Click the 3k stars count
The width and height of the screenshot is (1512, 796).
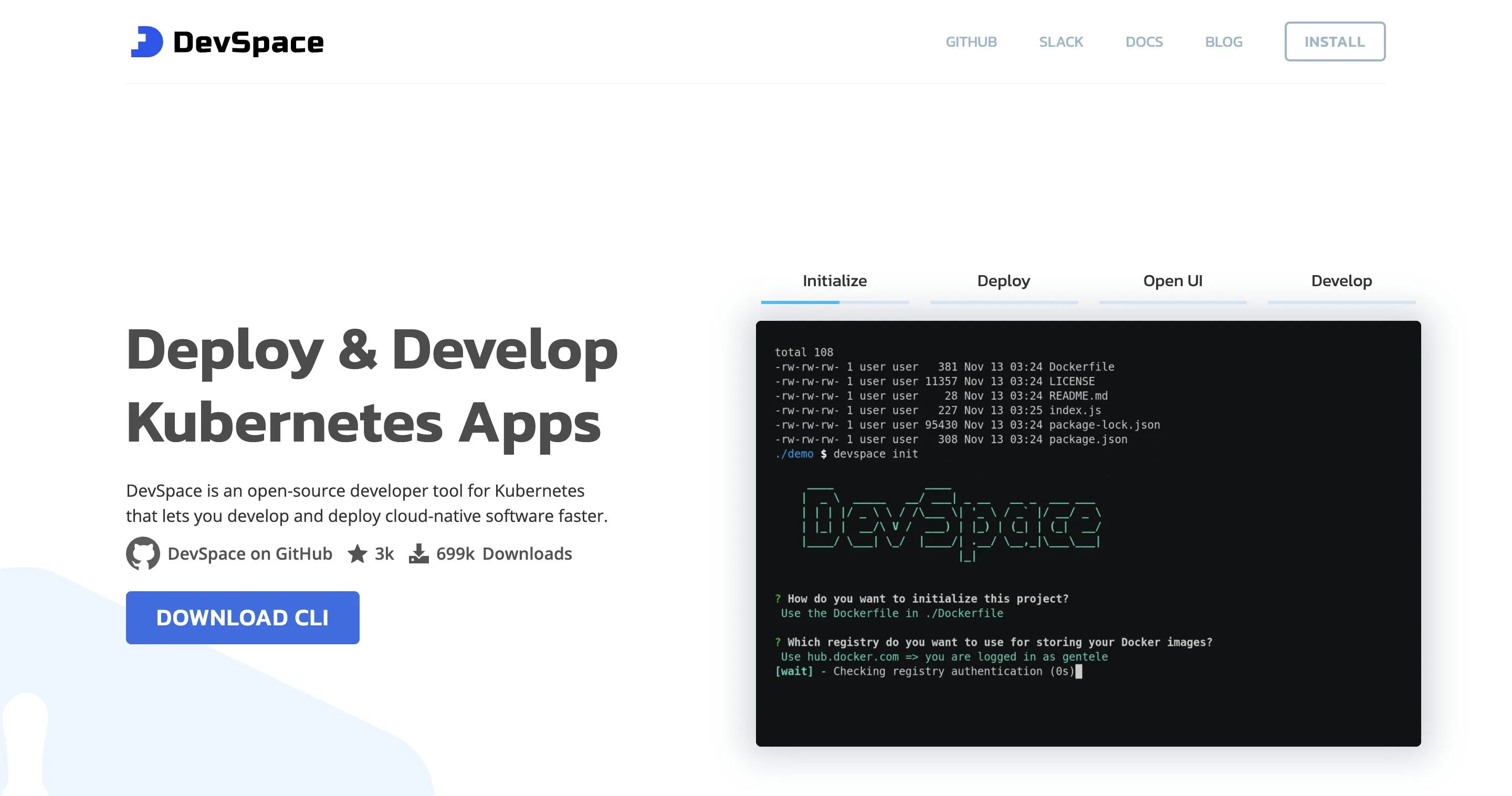tap(384, 553)
